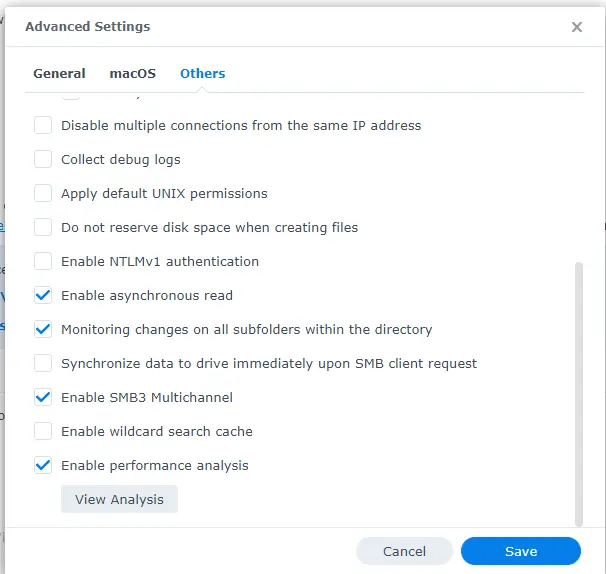This screenshot has height=574, width=606.
Task: Tick Do not reserve disk space checkbox
Action: [43, 228]
